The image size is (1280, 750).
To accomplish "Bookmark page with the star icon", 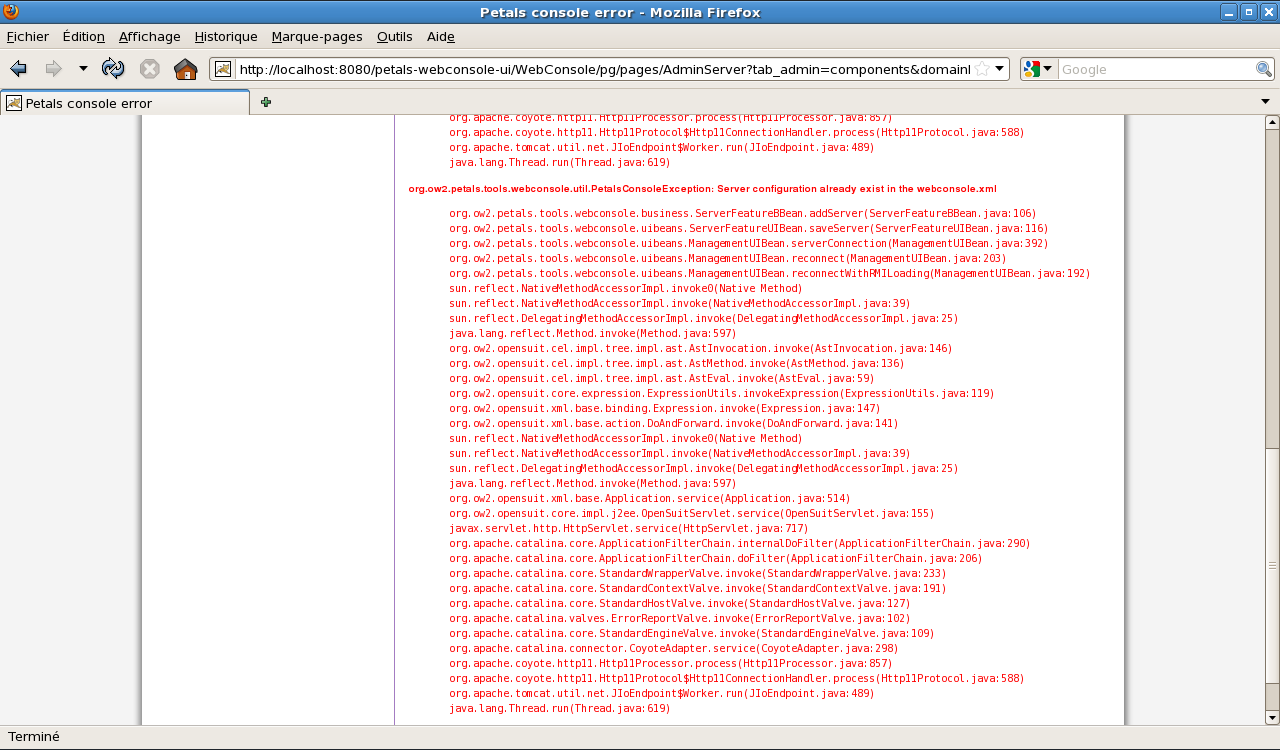I will 982,69.
